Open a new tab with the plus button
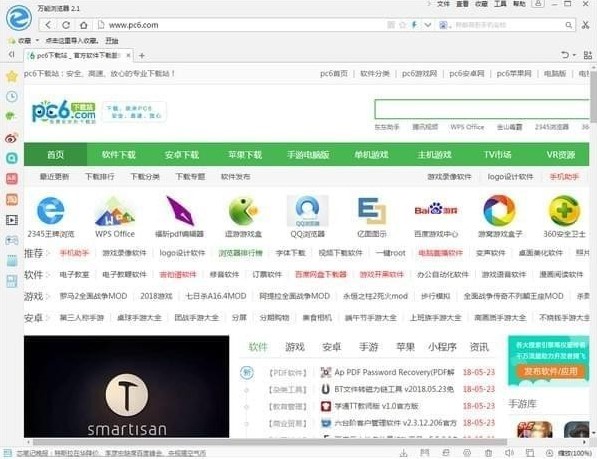 (x=142, y=56)
